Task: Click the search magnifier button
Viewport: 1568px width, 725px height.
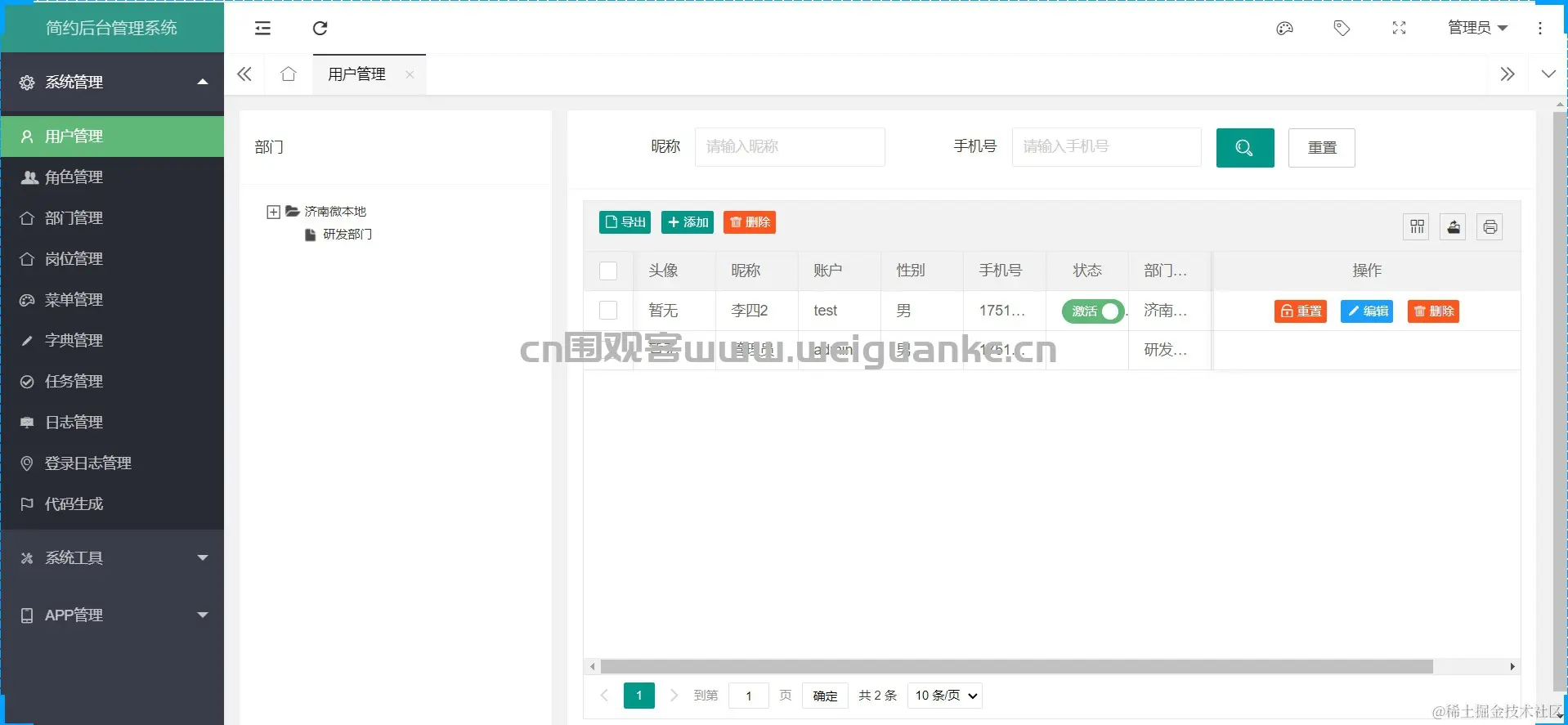Action: click(x=1245, y=148)
